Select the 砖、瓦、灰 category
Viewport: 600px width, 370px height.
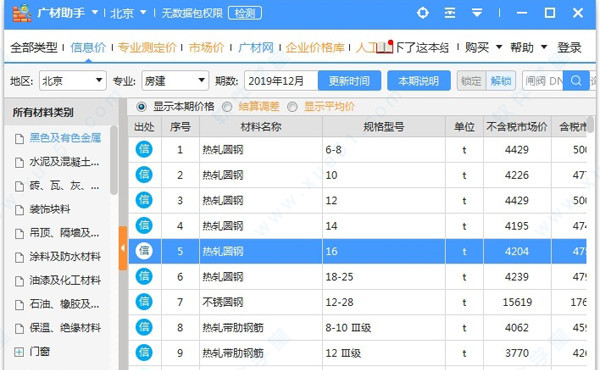click(64, 186)
